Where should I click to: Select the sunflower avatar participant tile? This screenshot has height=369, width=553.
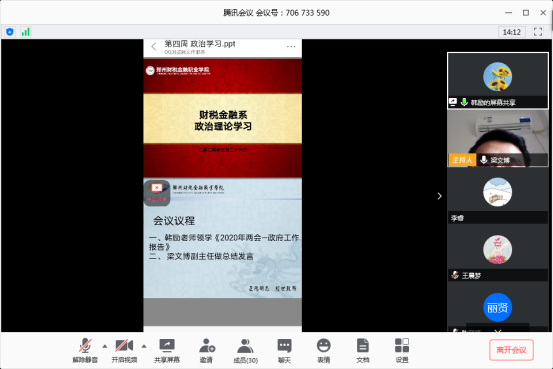pos(498,80)
